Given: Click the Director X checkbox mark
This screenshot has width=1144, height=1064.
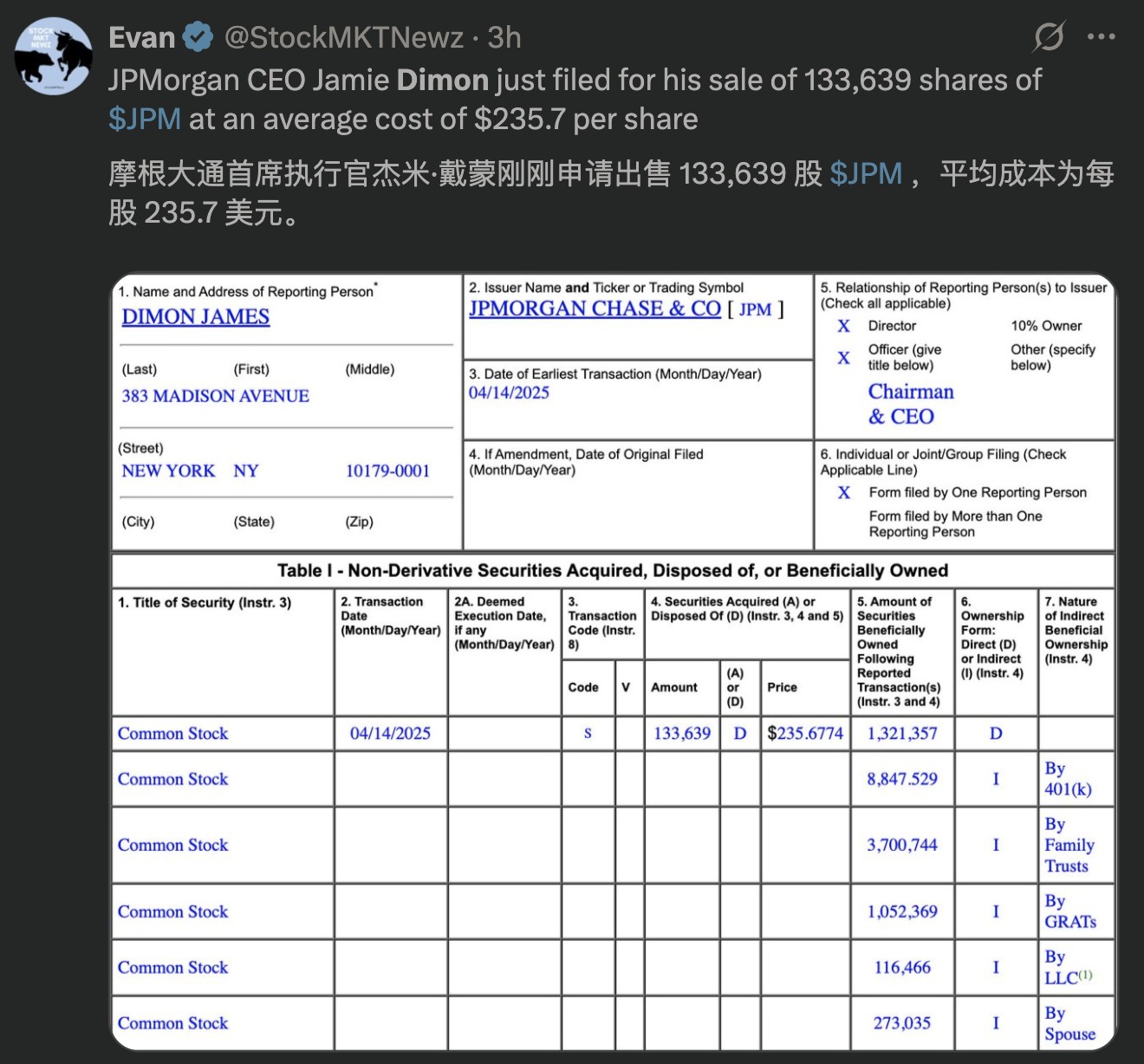Looking at the screenshot, I should tap(844, 326).
